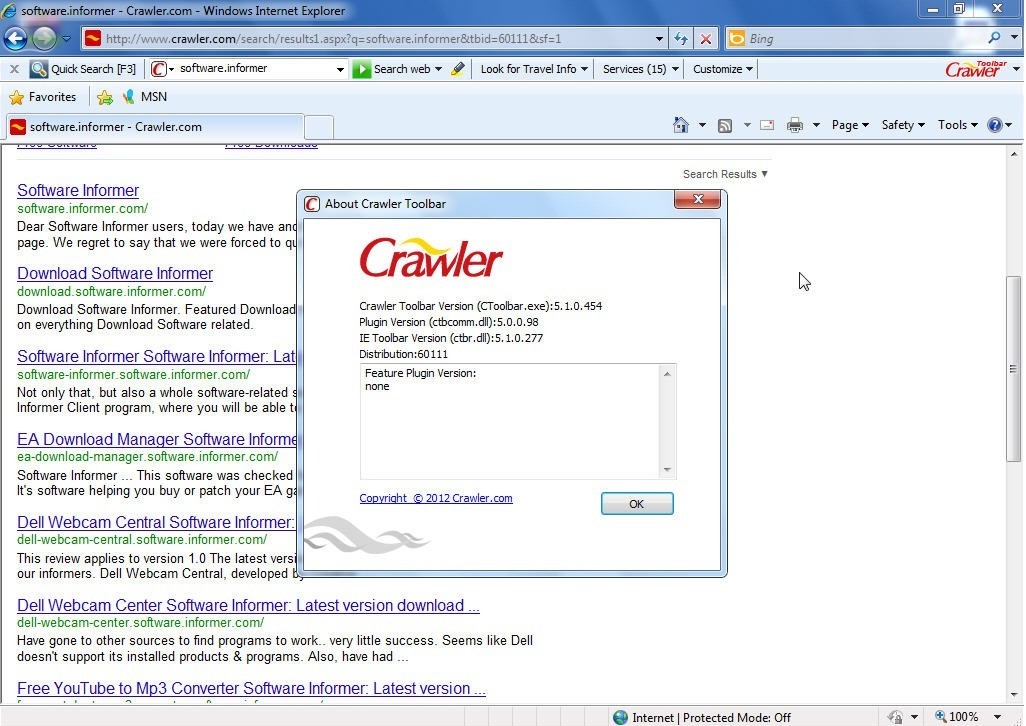The width and height of the screenshot is (1026, 726).
Task: Close the Crawler toolbar with the X icon
Action: point(14,69)
